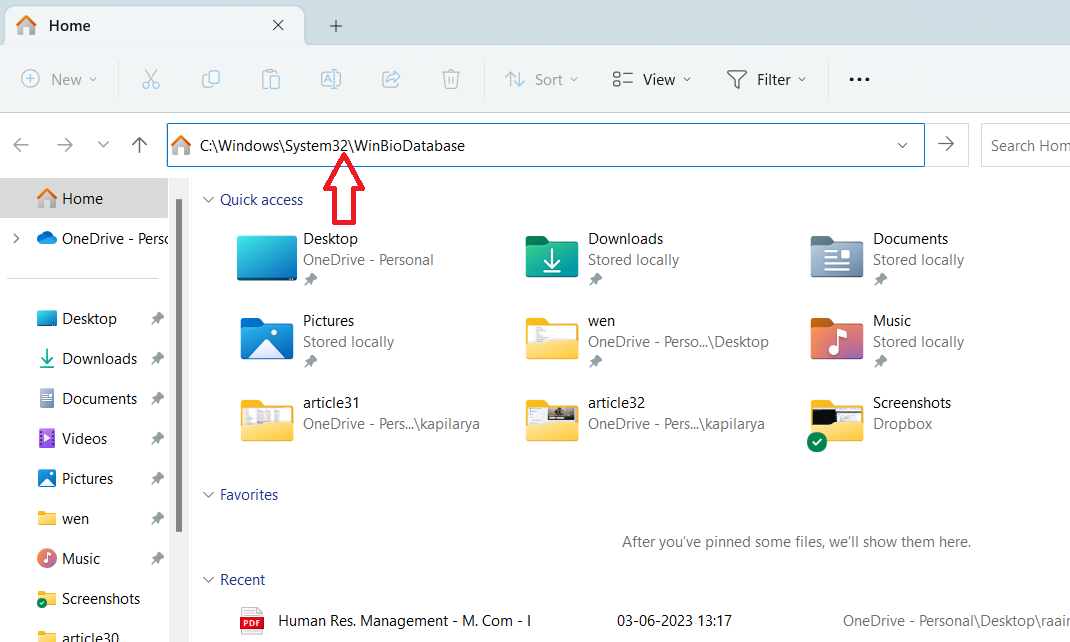Click the Rename icon in toolbar

point(331,79)
